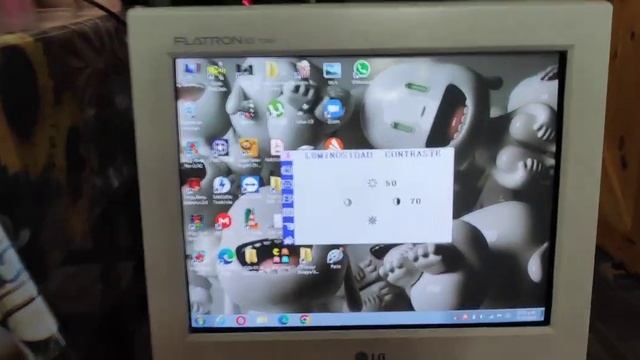The image size is (640, 360).
Task: Open Edge from the taskbar
Action: click(283, 320)
